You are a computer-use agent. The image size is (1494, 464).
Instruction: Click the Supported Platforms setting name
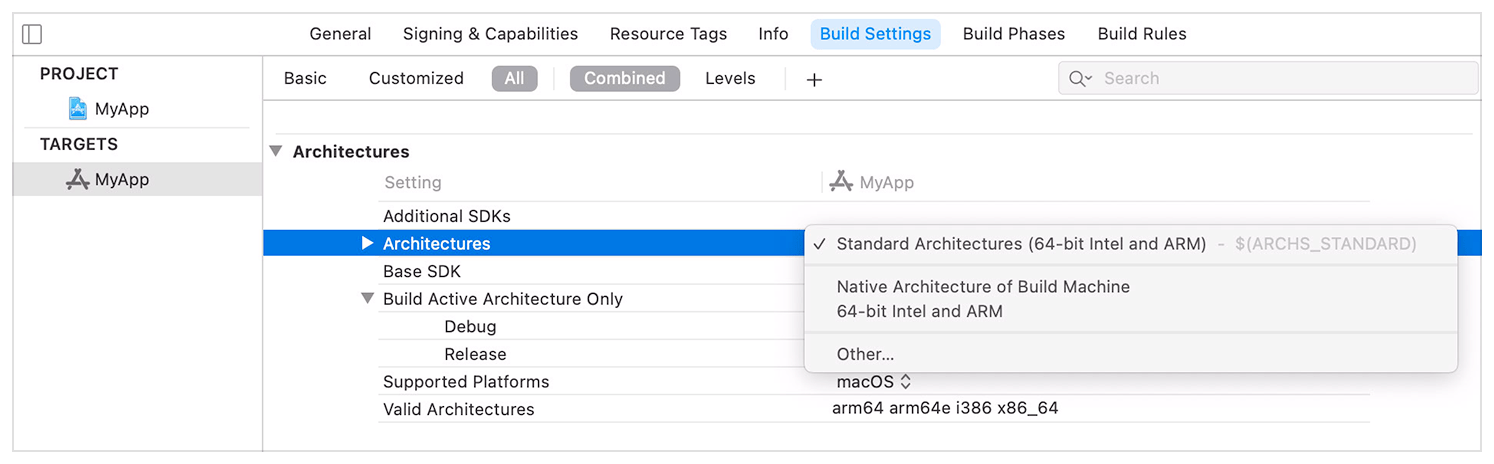466,382
